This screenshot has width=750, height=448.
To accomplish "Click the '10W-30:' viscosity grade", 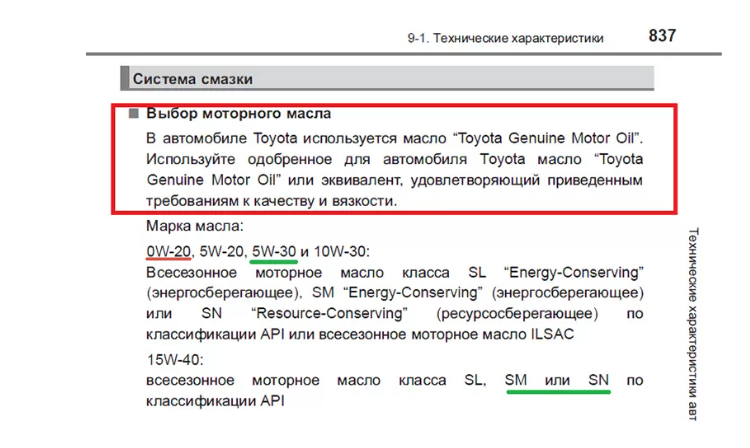I will coord(342,251).
